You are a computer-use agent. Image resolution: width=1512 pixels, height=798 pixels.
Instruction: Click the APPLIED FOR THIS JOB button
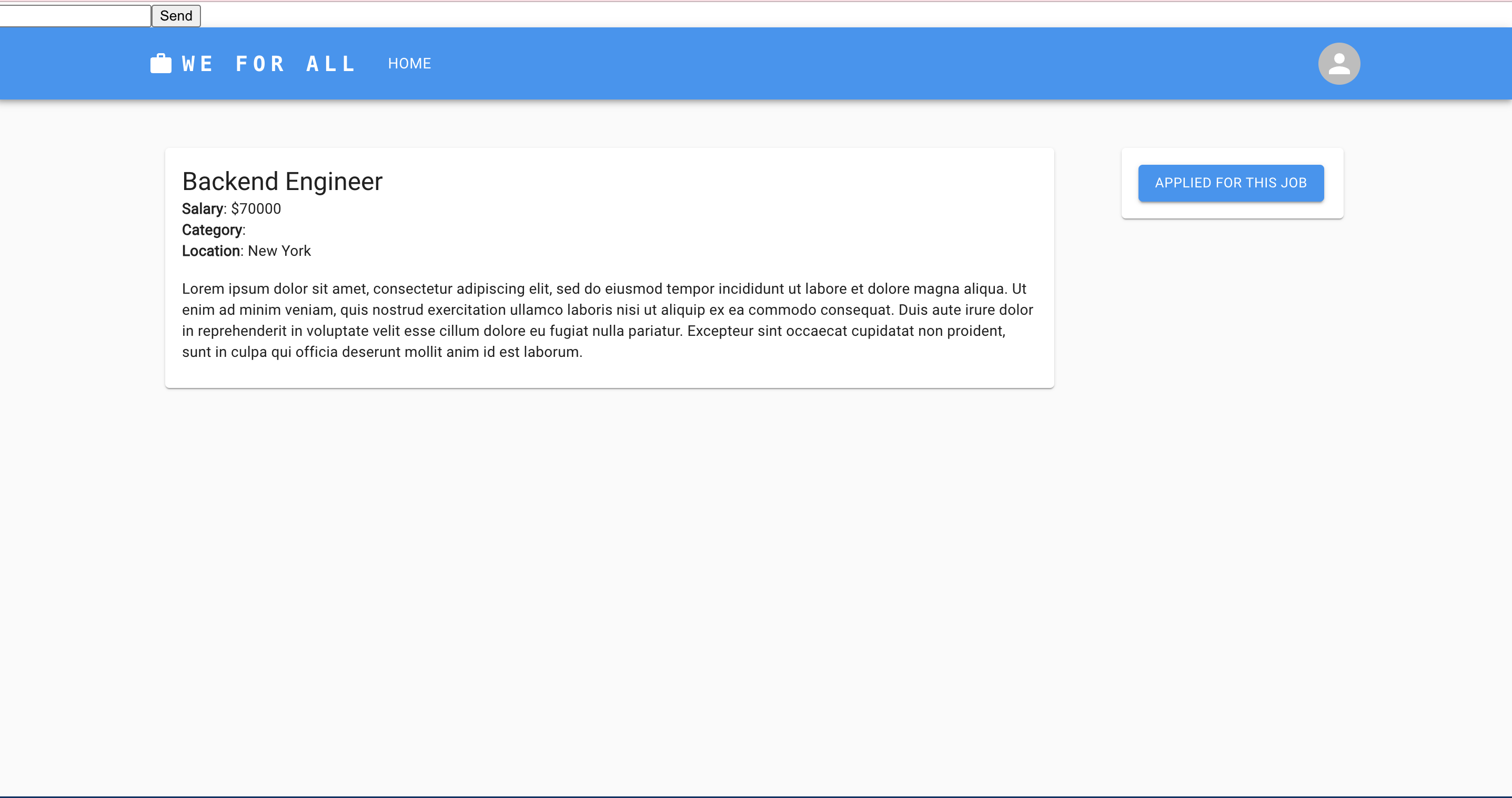point(1230,183)
